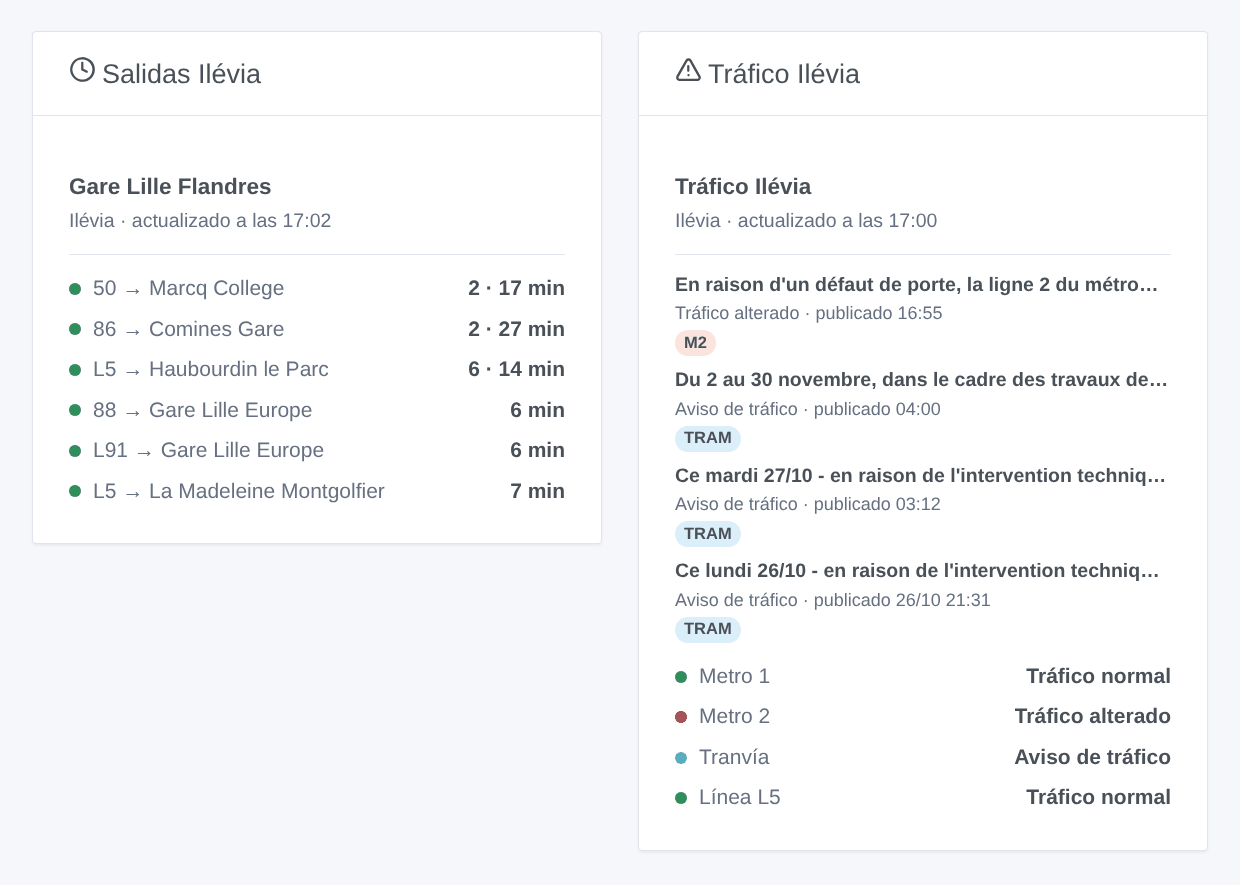Select the Metro 2 status row
This screenshot has width=1240, height=885.
tap(923, 717)
